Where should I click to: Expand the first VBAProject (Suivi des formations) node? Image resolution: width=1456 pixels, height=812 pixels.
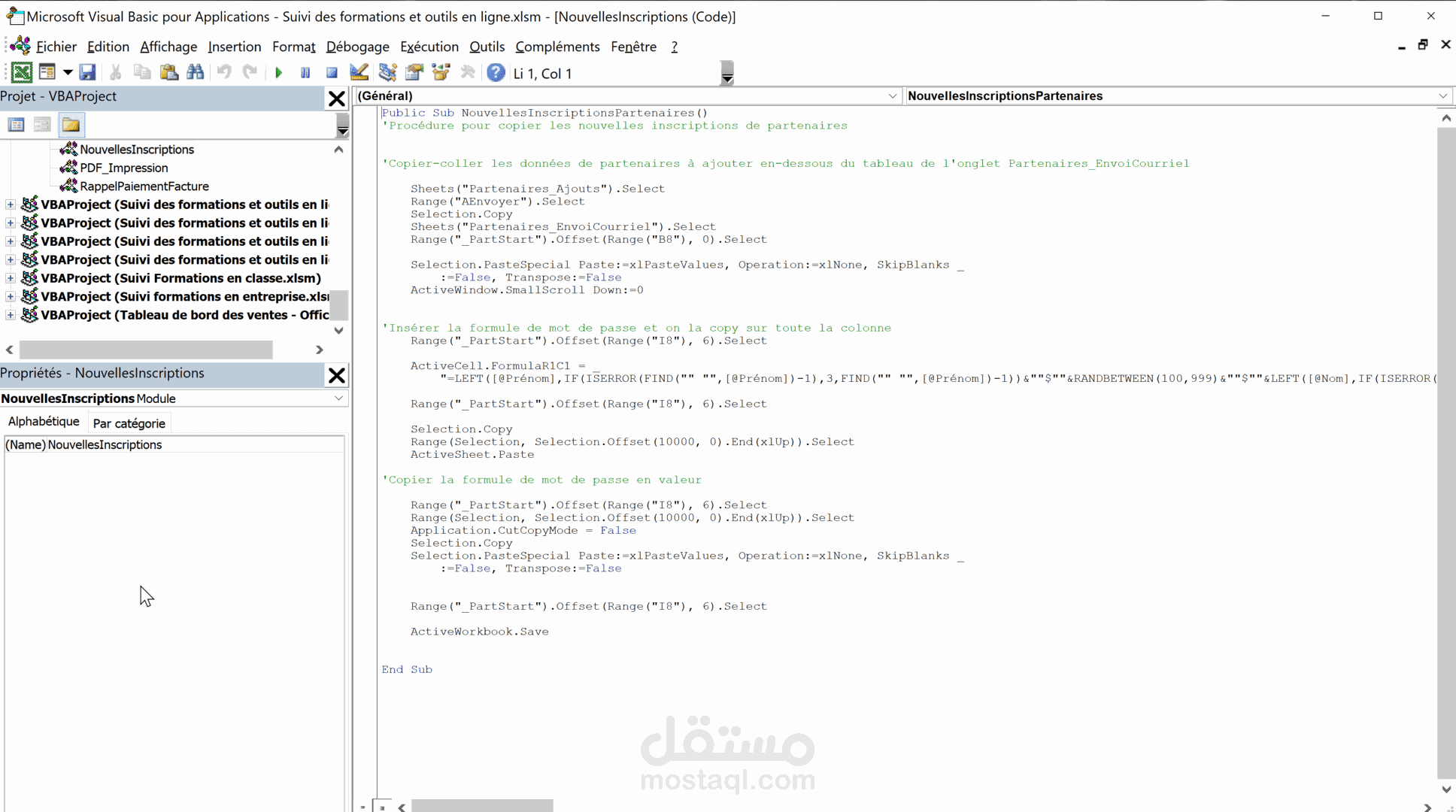pos(11,205)
